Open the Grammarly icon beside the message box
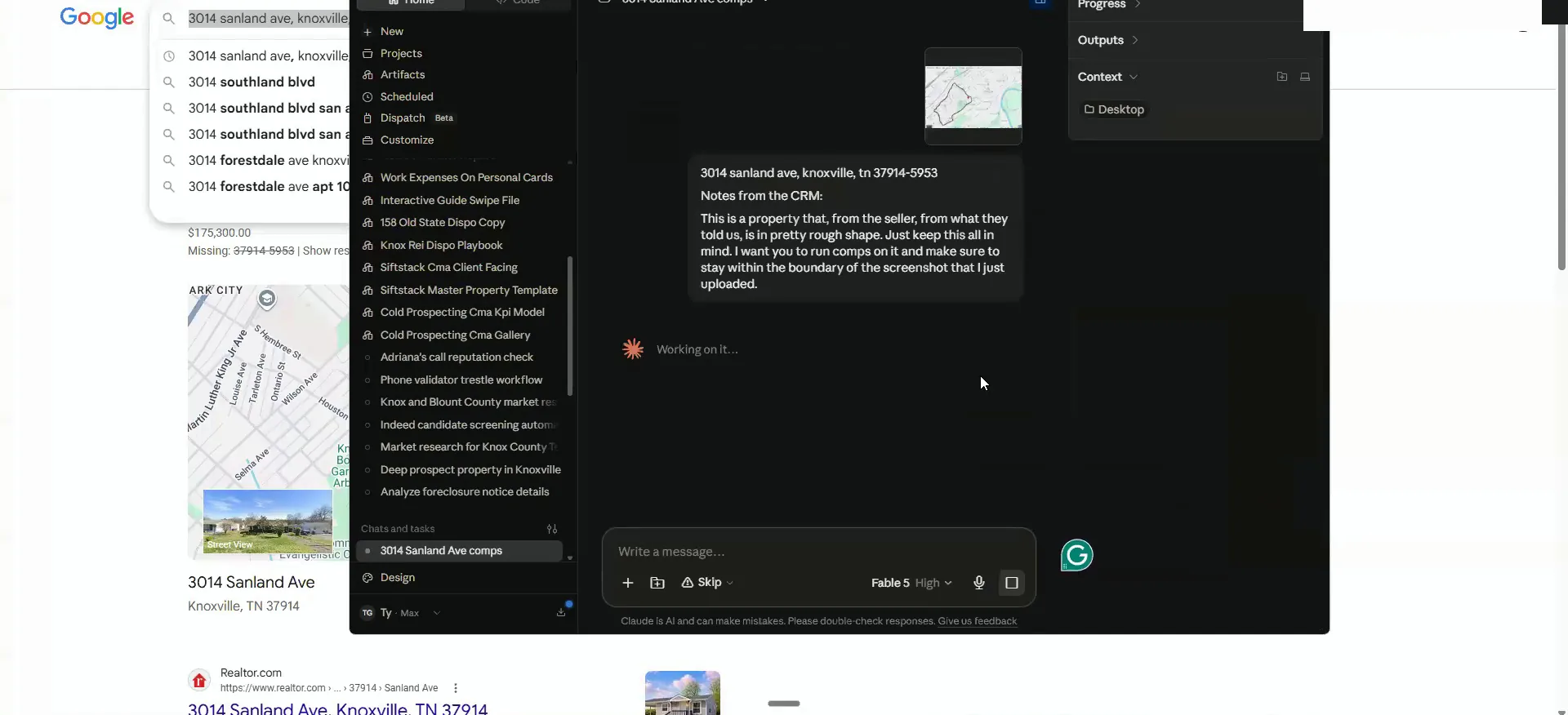1568x715 pixels. (x=1076, y=556)
